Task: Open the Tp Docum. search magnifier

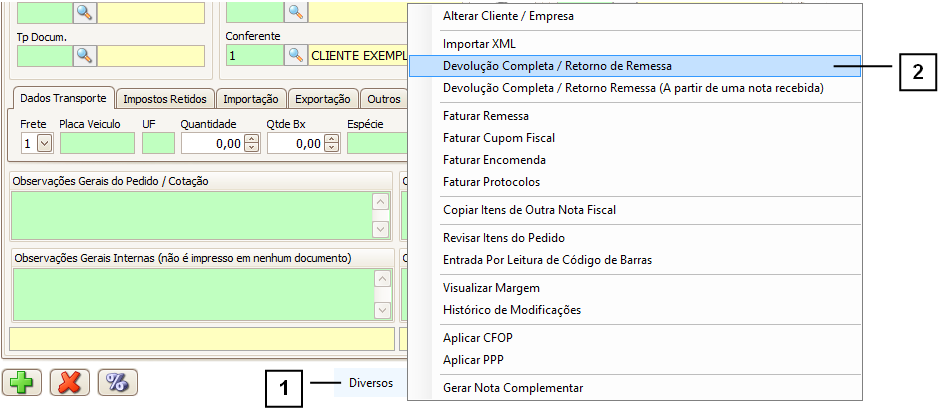Action: pos(84,55)
